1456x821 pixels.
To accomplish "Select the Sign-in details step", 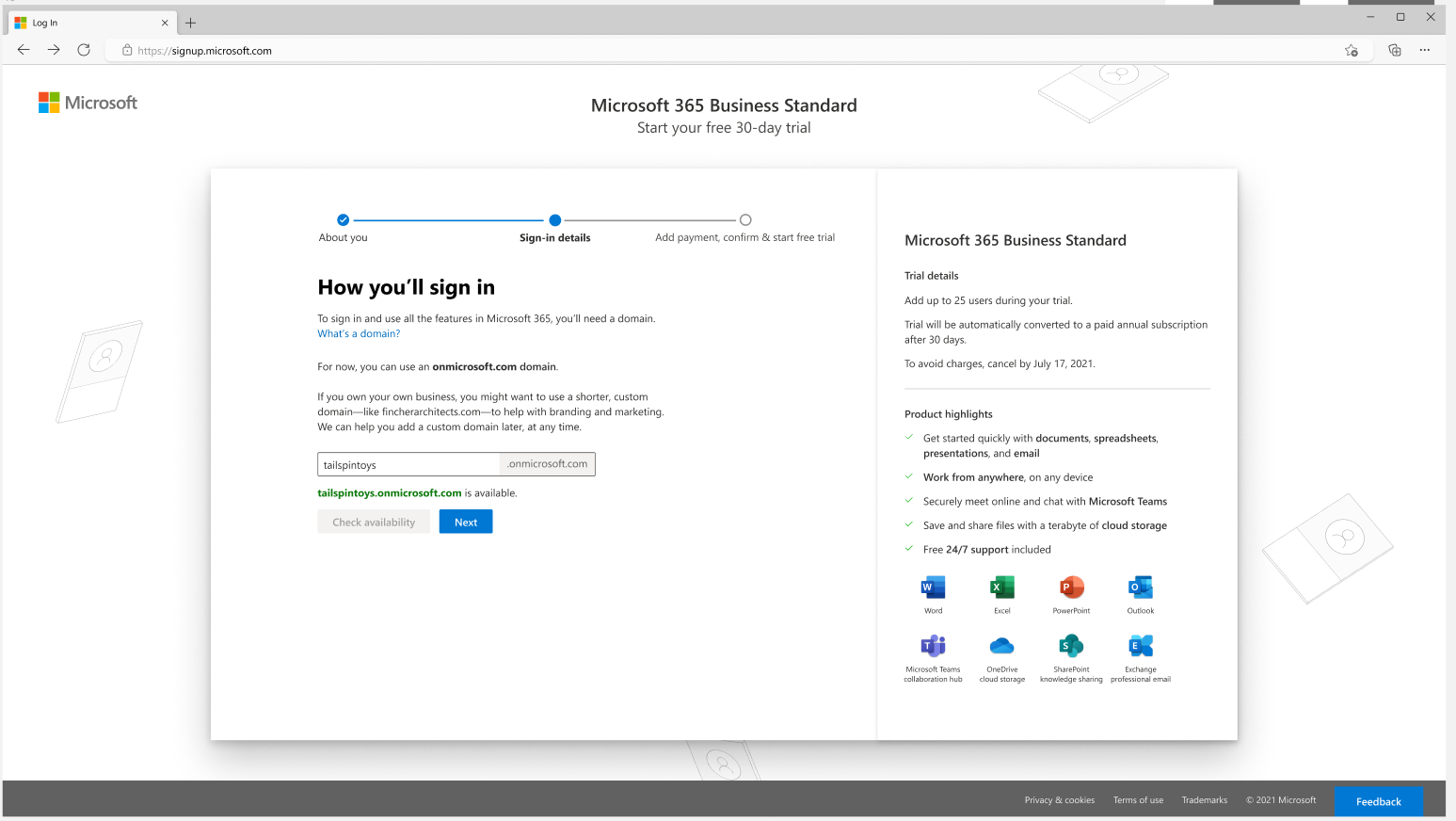I will [555, 229].
